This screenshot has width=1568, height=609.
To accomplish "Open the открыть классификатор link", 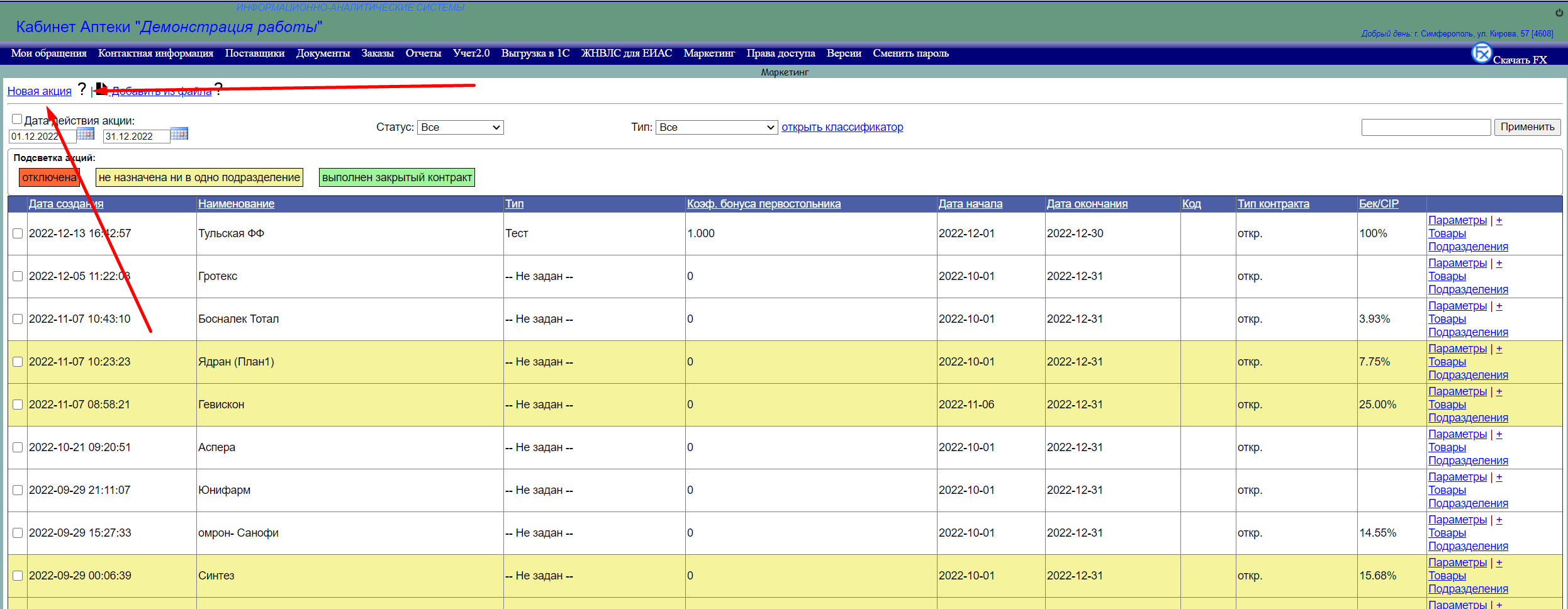I will tap(842, 127).
